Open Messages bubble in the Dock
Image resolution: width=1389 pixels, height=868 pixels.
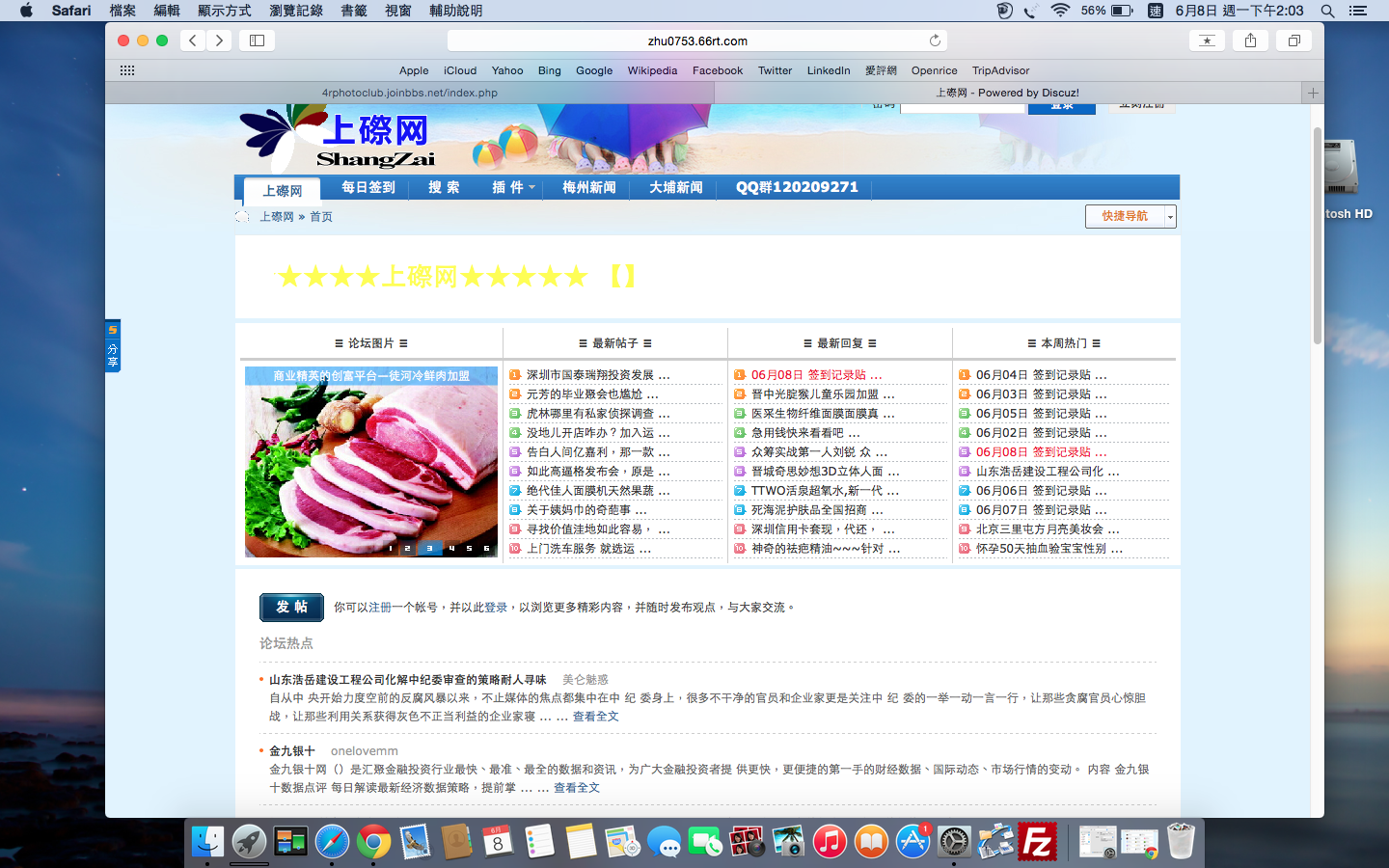[x=664, y=842]
